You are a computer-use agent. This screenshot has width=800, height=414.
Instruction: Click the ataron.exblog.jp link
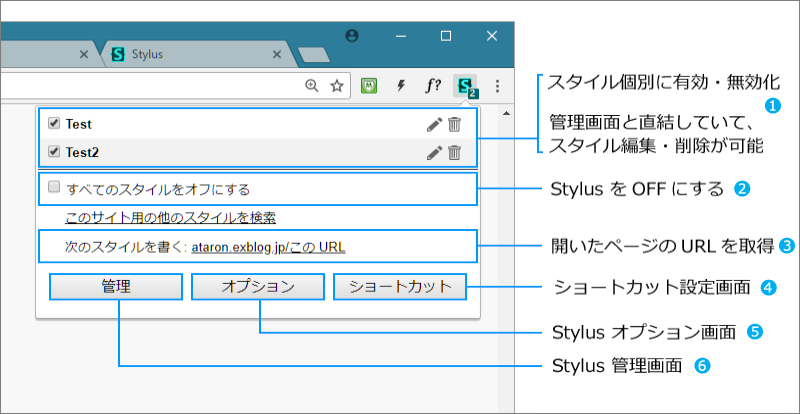[x=238, y=248]
